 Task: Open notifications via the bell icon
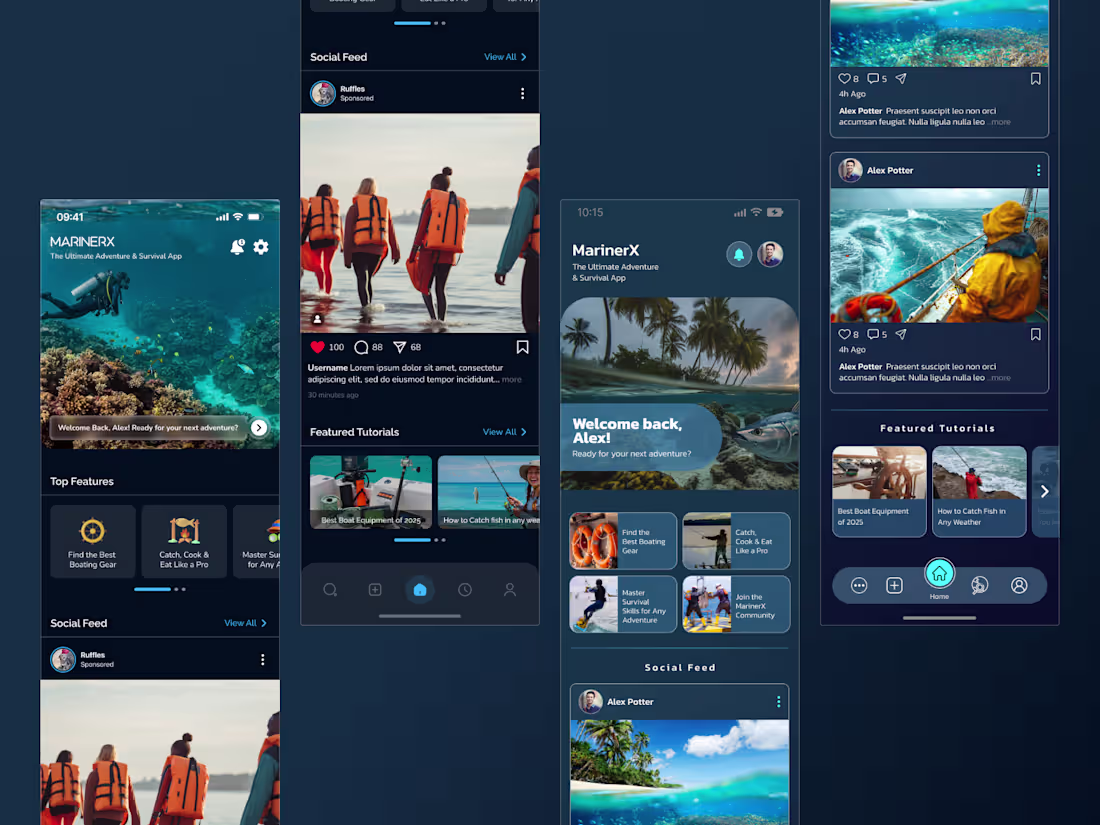[237, 247]
